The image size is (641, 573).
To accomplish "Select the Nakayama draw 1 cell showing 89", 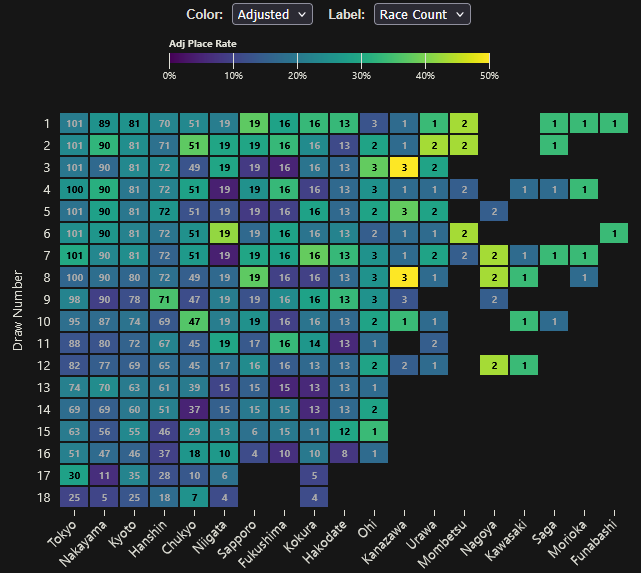I will (104, 123).
